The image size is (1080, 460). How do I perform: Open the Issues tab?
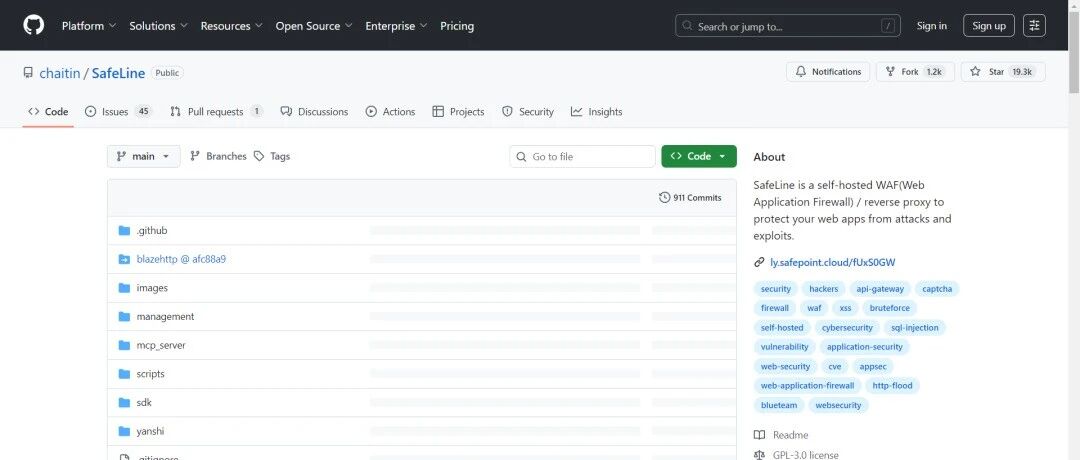coord(118,112)
